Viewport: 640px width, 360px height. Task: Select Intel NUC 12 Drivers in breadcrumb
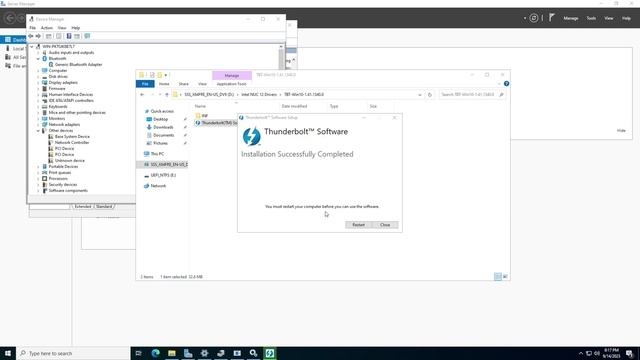point(259,95)
